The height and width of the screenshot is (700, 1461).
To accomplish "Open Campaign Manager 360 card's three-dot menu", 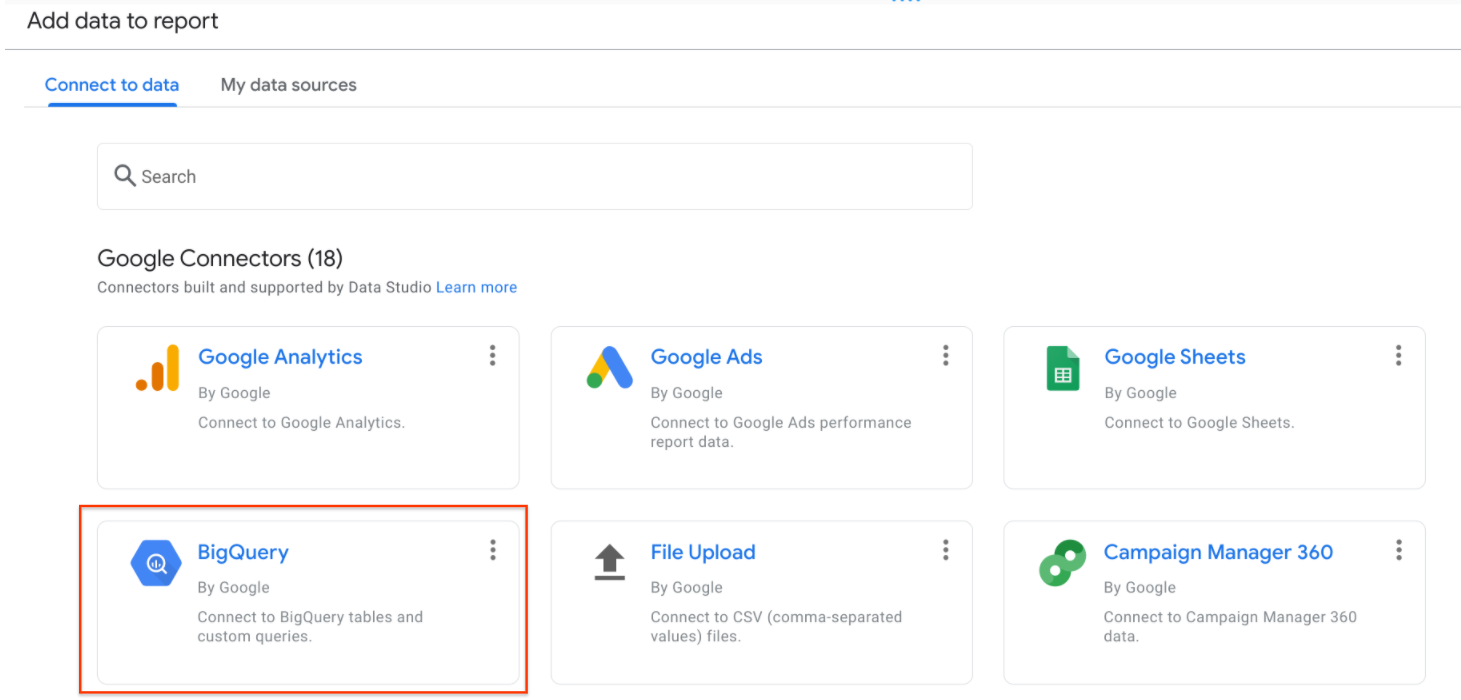I will [x=1398, y=550].
